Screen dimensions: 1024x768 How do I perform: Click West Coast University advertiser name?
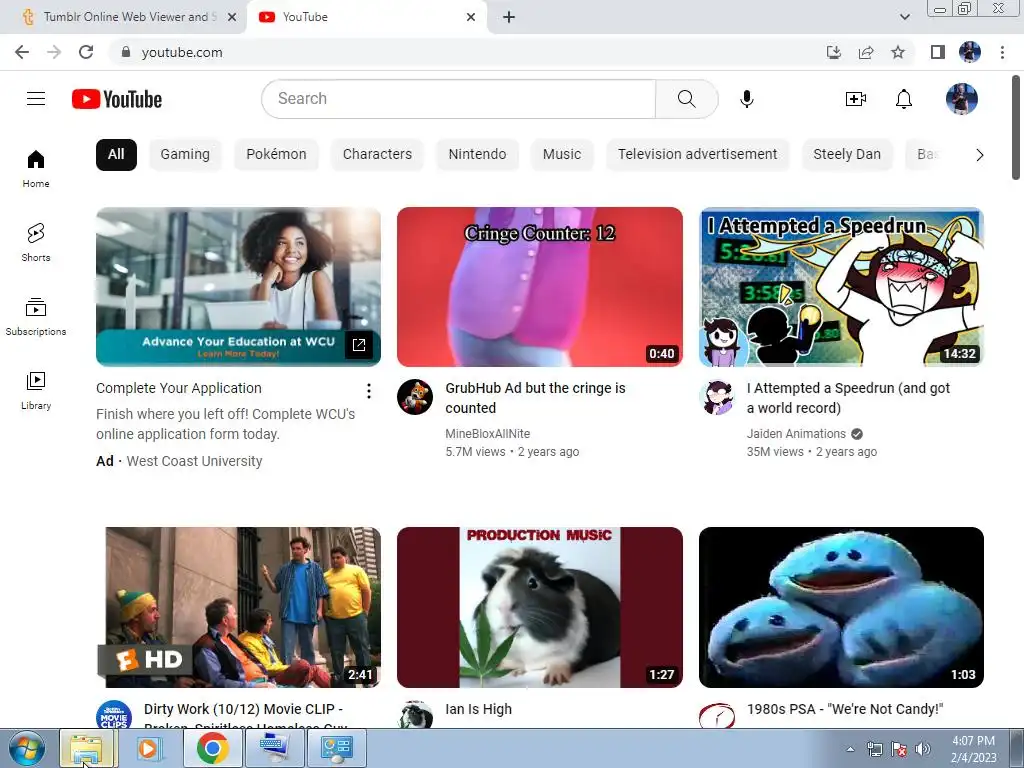(x=195, y=461)
